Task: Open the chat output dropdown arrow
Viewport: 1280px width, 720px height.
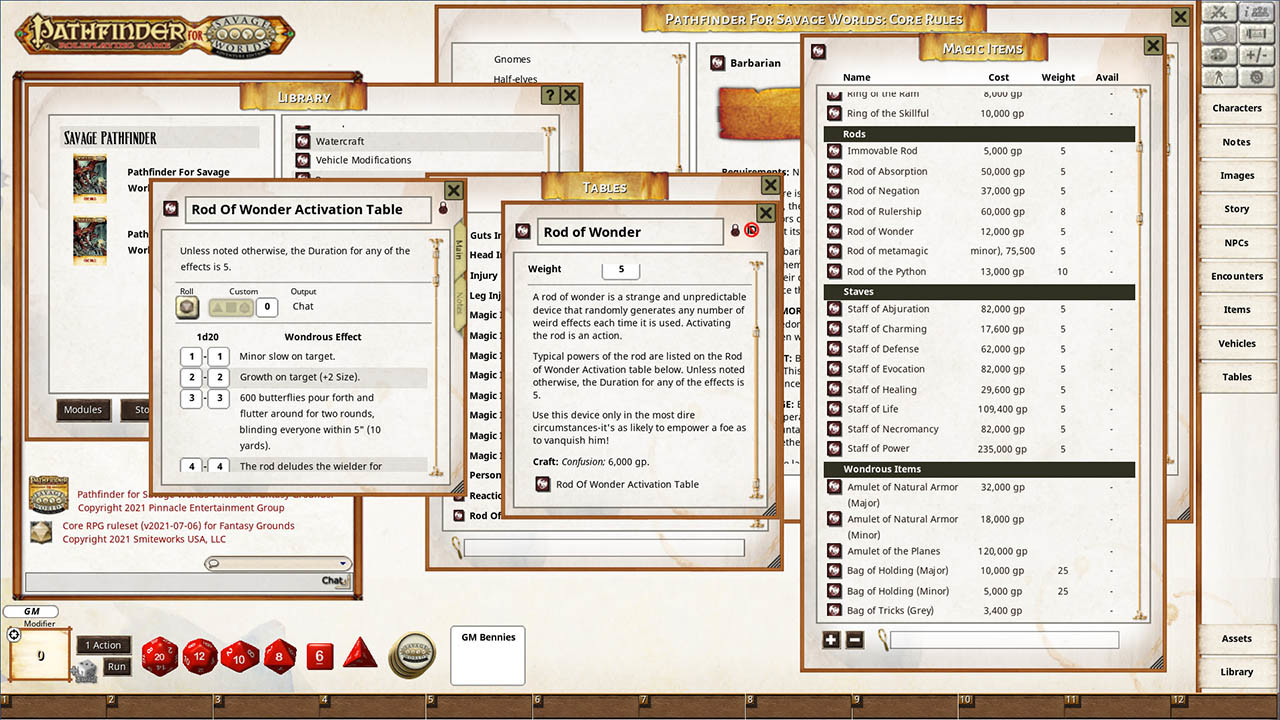Action: click(343, 562)
